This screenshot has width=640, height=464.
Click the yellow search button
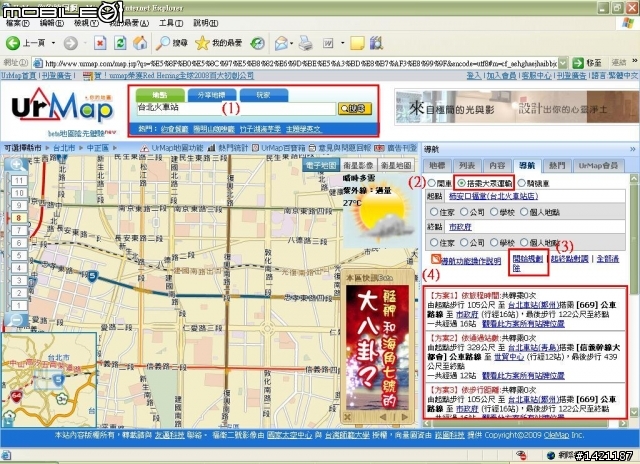click(x=355, y=109)
